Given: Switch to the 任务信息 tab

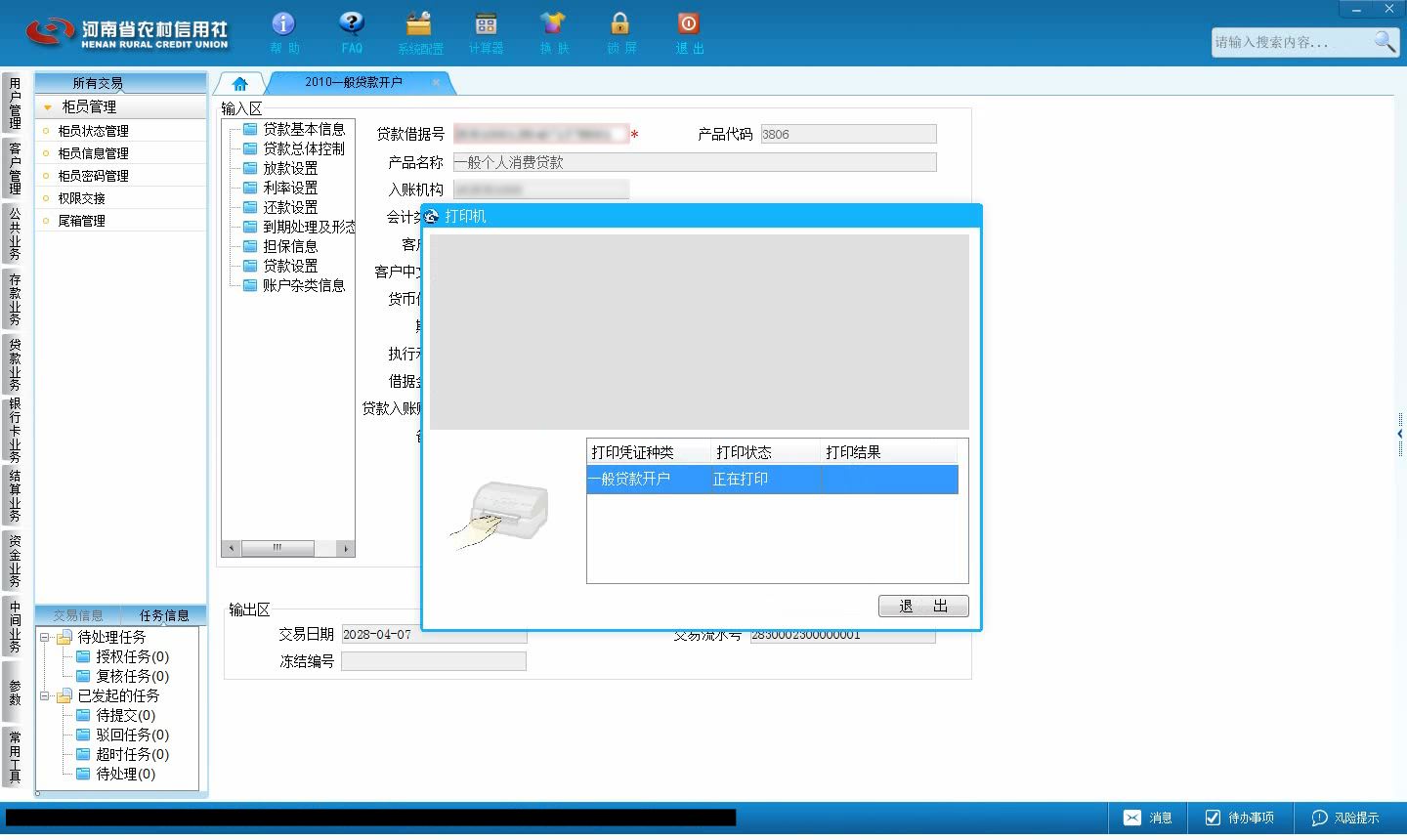Looking at the screenshot, I should click(x=164, y=615).
